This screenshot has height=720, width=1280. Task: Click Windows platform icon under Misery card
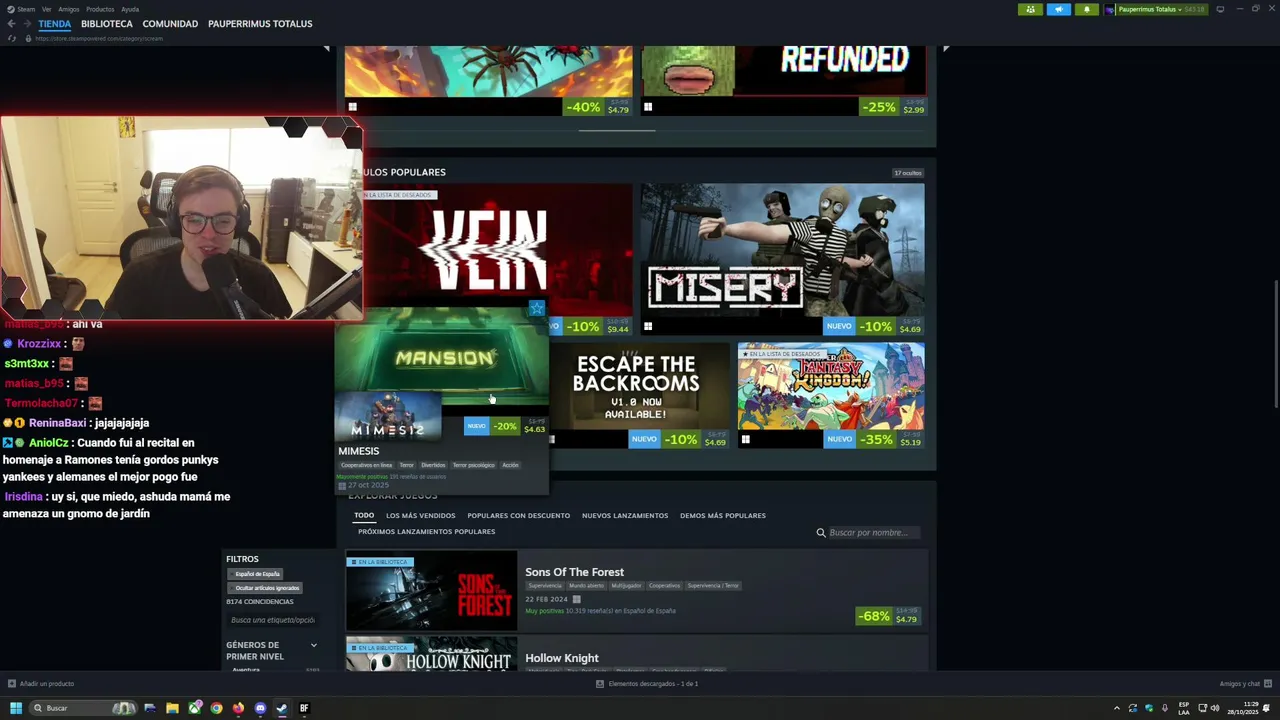(648, 326)
